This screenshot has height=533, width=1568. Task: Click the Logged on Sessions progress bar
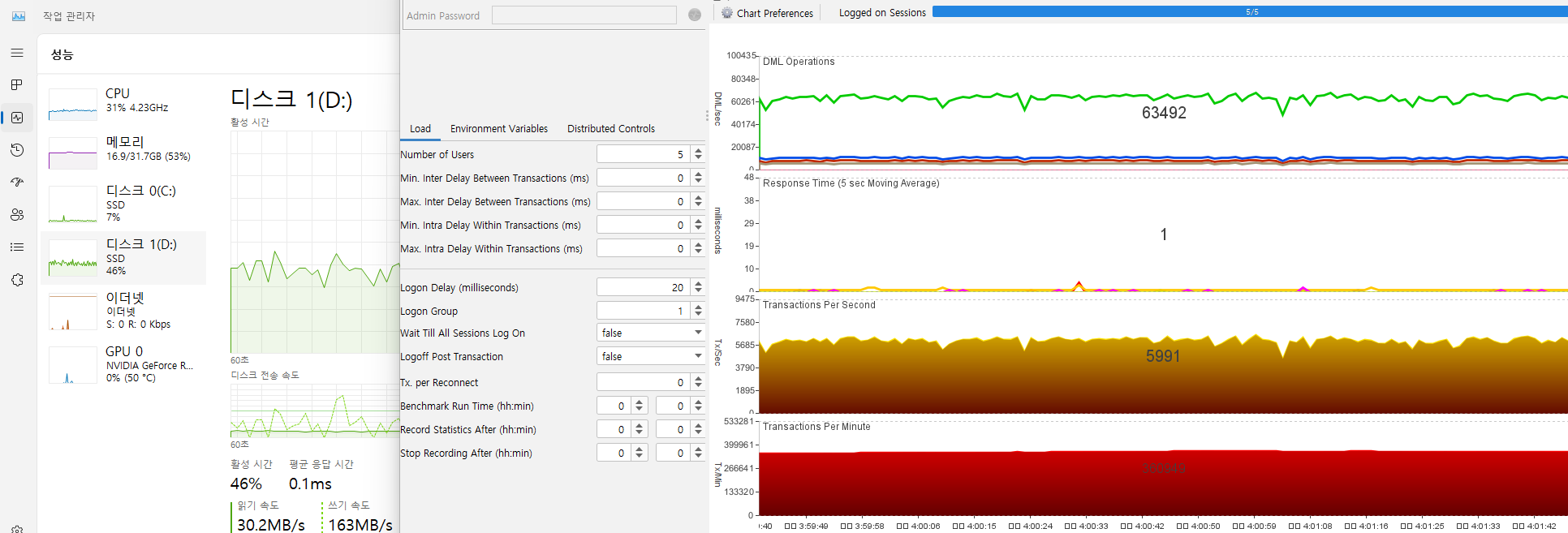[1250, 12]
